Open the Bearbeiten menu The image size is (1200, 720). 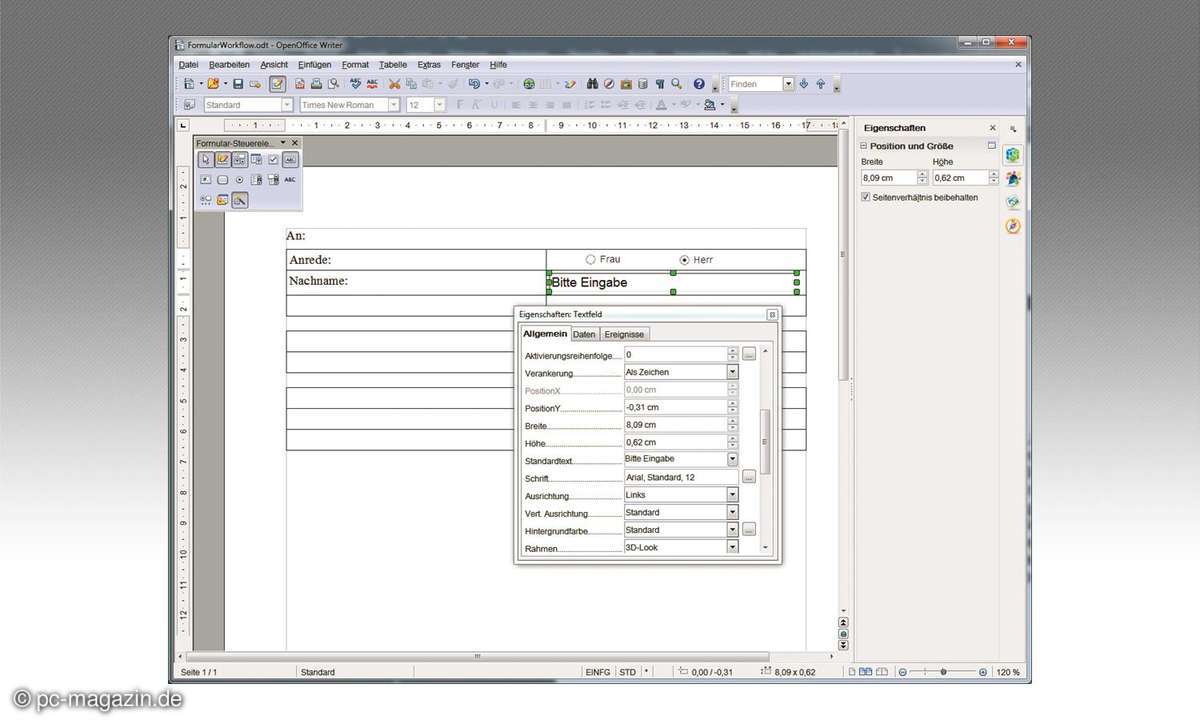pos(230,65)
